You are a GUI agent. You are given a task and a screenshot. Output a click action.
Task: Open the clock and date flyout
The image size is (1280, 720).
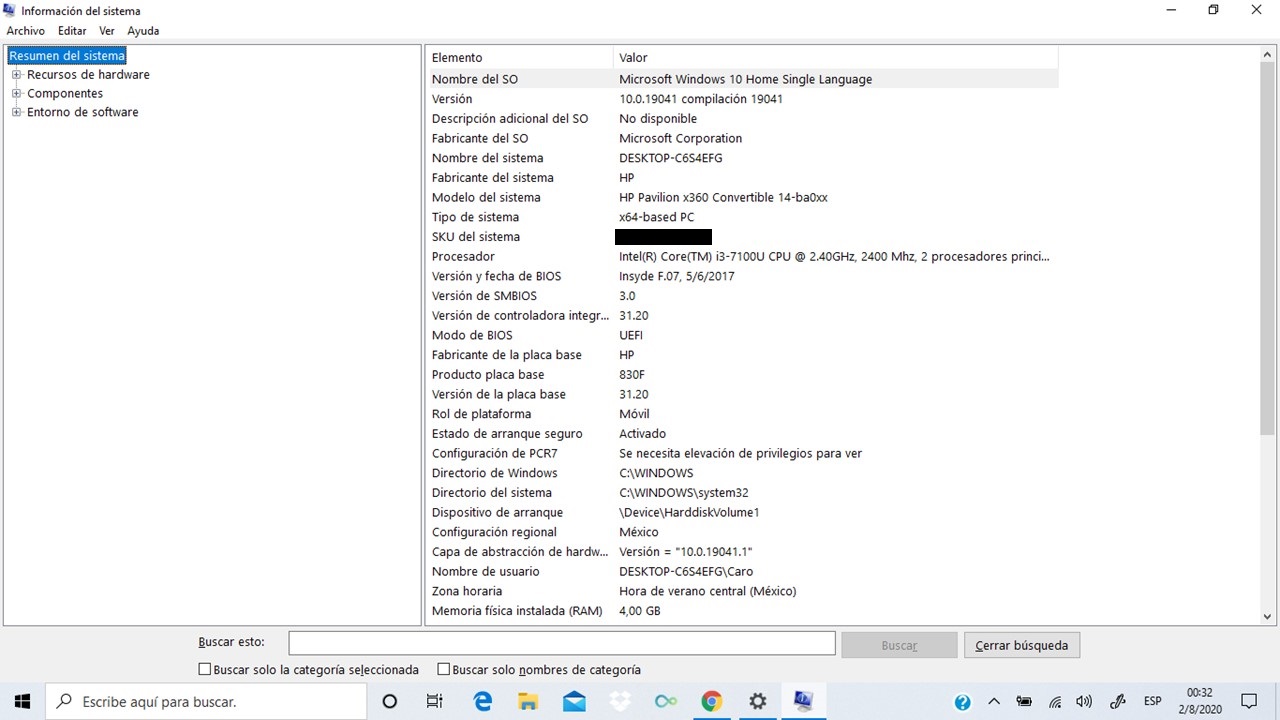point(1199,701)
